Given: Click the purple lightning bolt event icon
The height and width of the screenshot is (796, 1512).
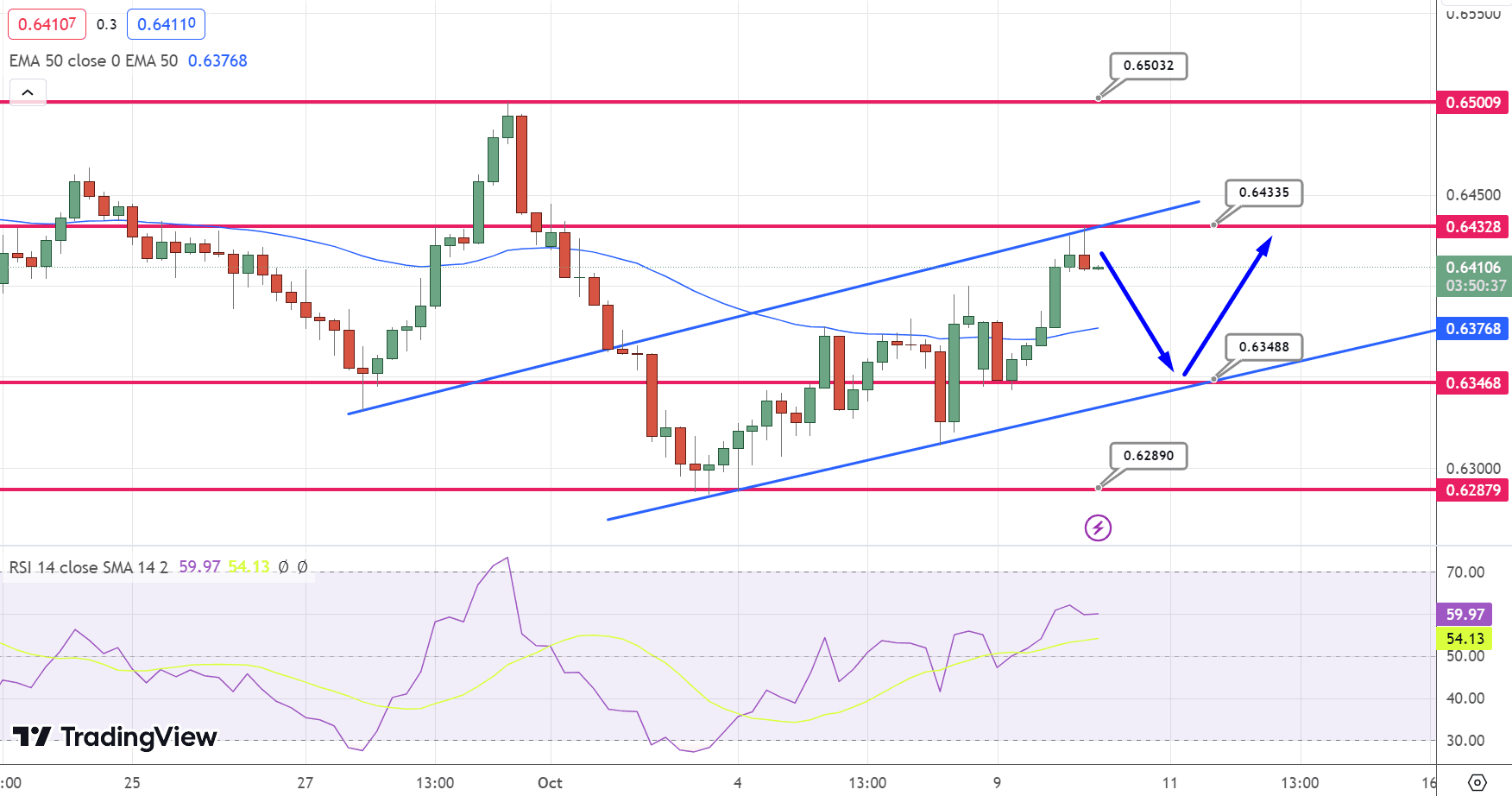Looking at the screenshot, I should (x=1098, y=528).
